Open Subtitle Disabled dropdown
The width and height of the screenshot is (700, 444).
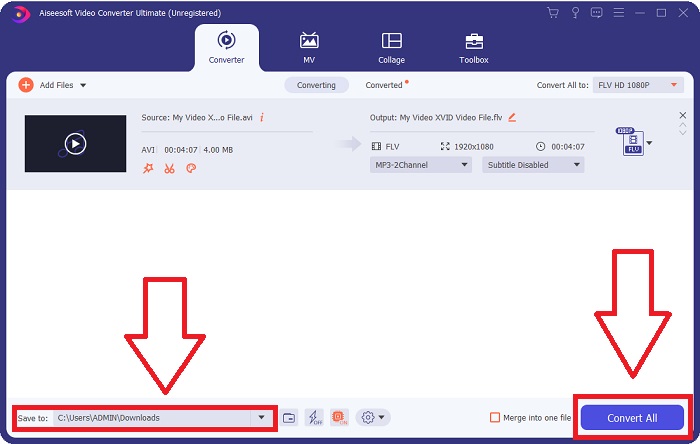[533, 165]
